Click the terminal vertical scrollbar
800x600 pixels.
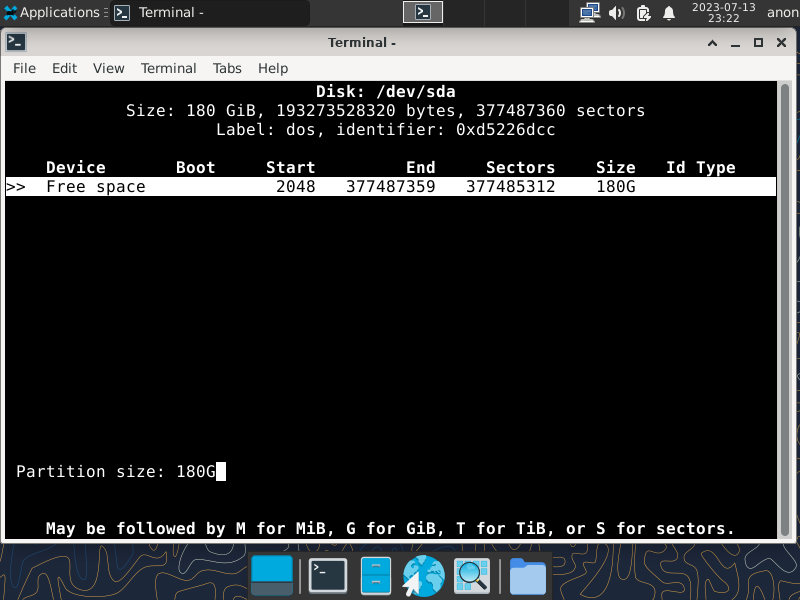pos(785,309)
